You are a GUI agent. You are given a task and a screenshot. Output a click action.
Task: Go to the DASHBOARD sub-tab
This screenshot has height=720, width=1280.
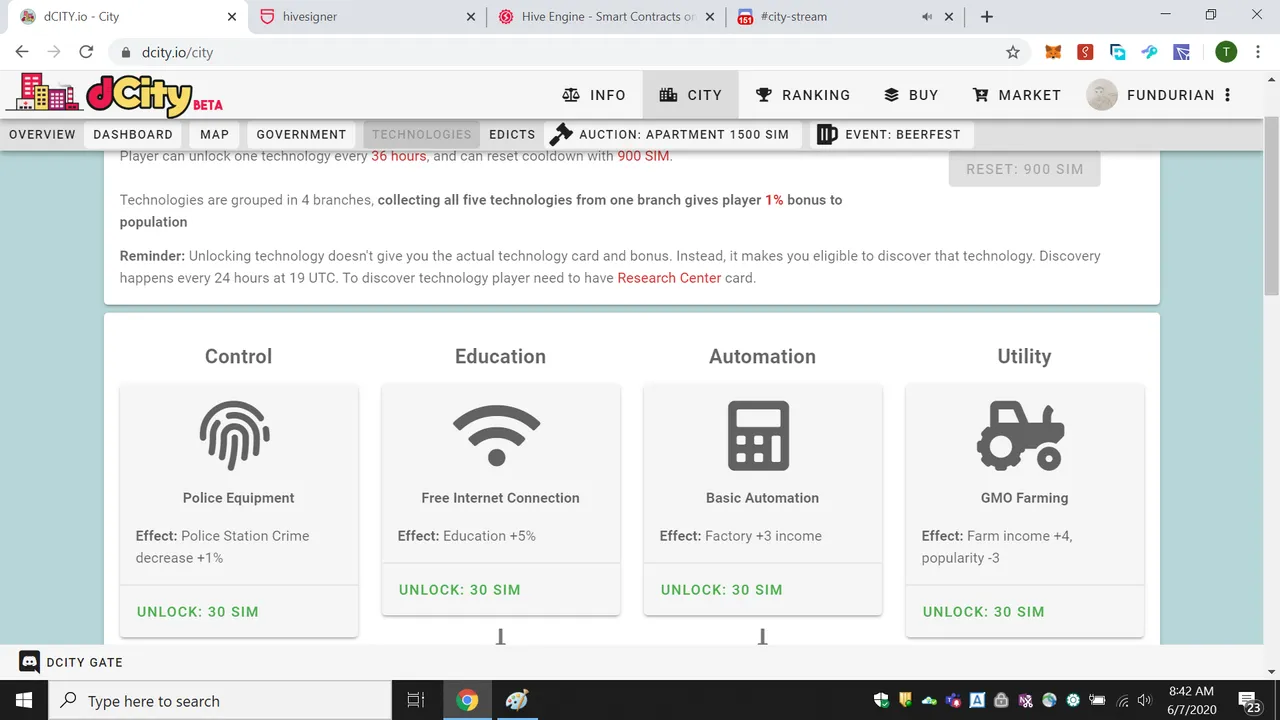click(x=133, y=134)
